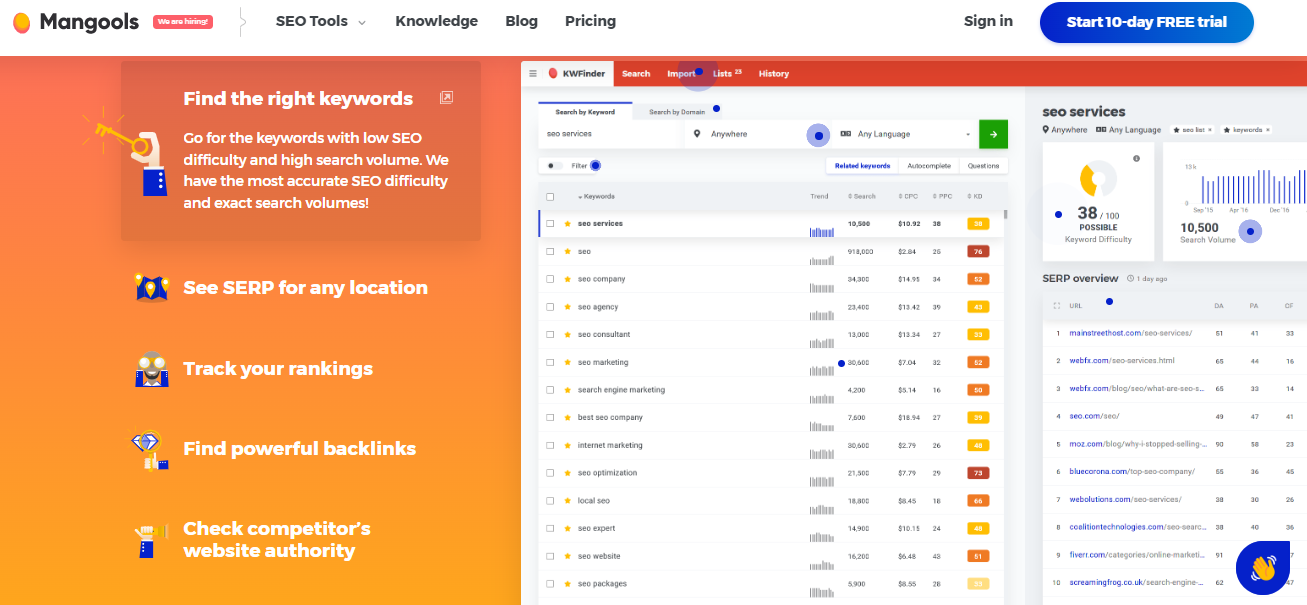The image size is (1307, 605).
Task: Toggle the Filter switch
Action: pos(553,166)
